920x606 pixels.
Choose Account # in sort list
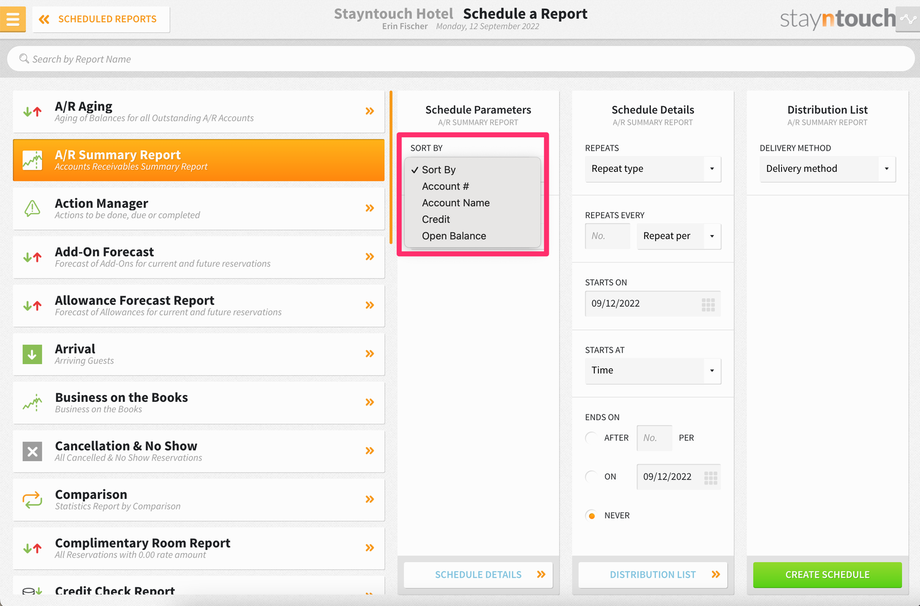click(x=472, y=186)
